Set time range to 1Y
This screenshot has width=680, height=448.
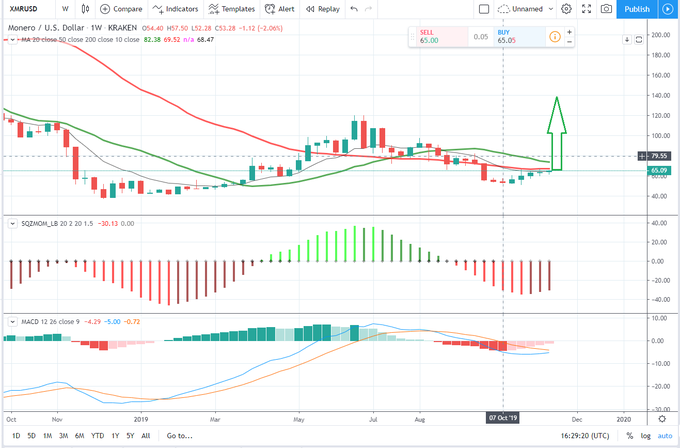tap(115, 435)
